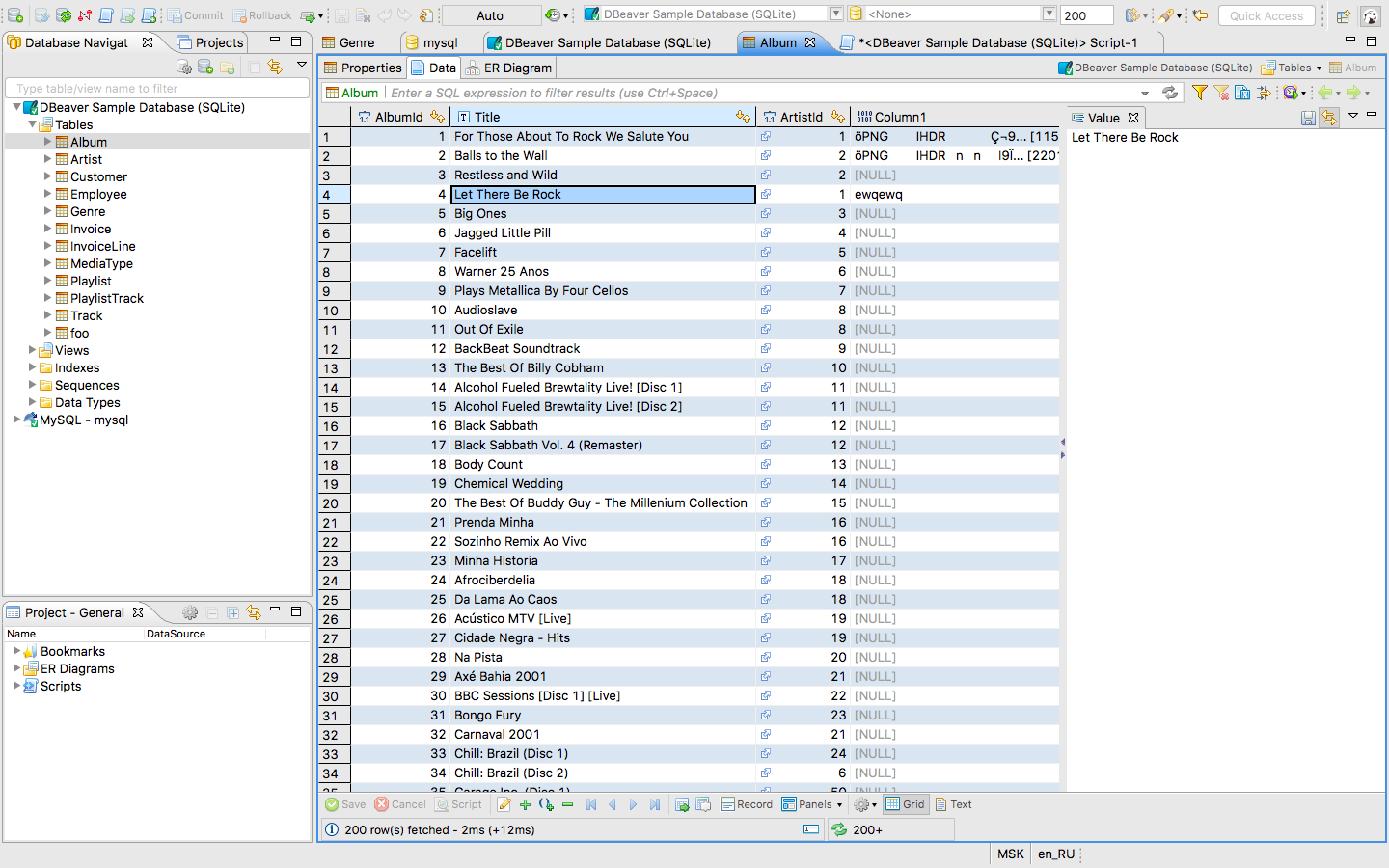This screenshot has width=1389, height=868.
Task: Go to the first row icon
Action: point(591,804)
